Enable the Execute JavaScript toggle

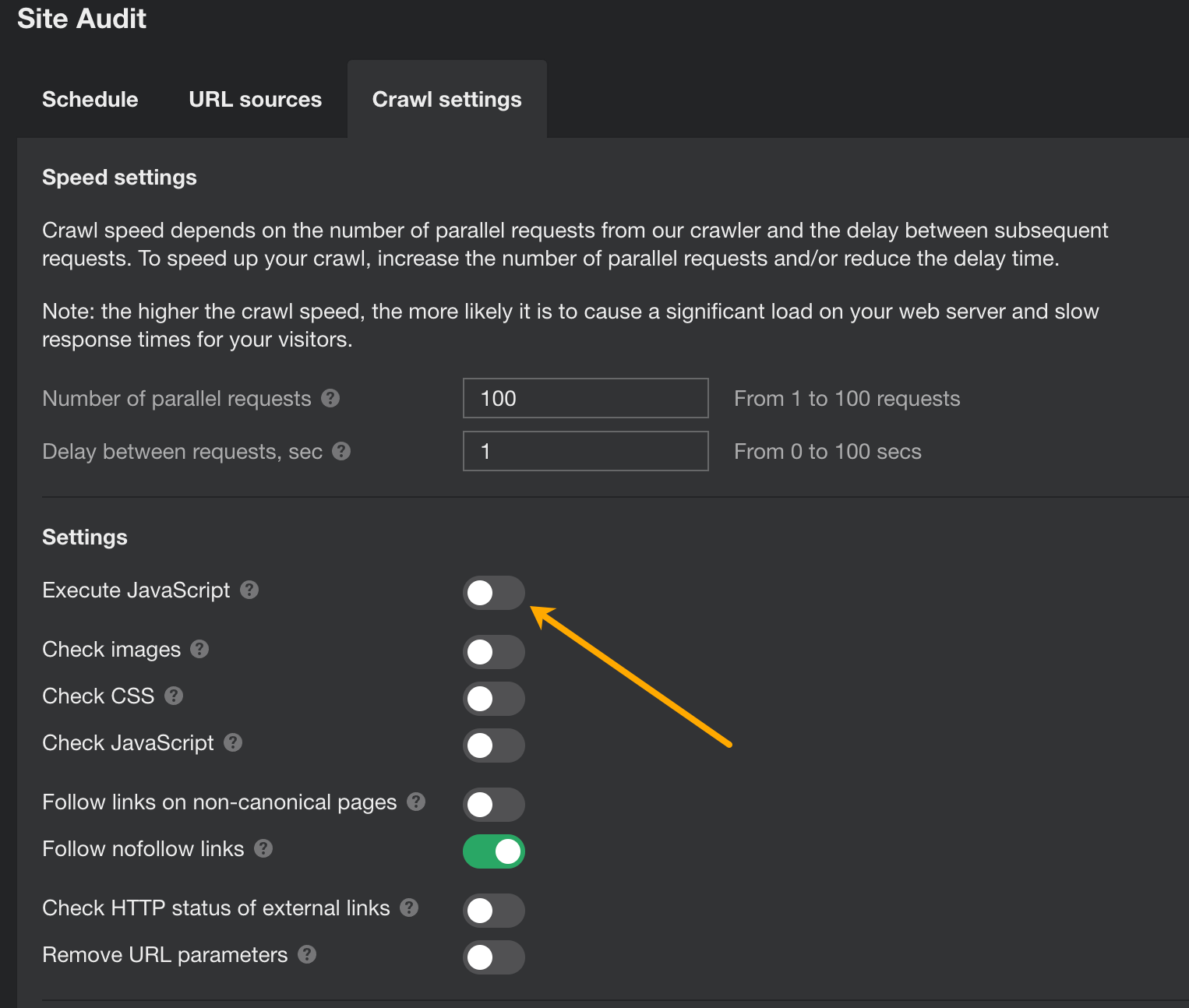click(x=494, y=593)
